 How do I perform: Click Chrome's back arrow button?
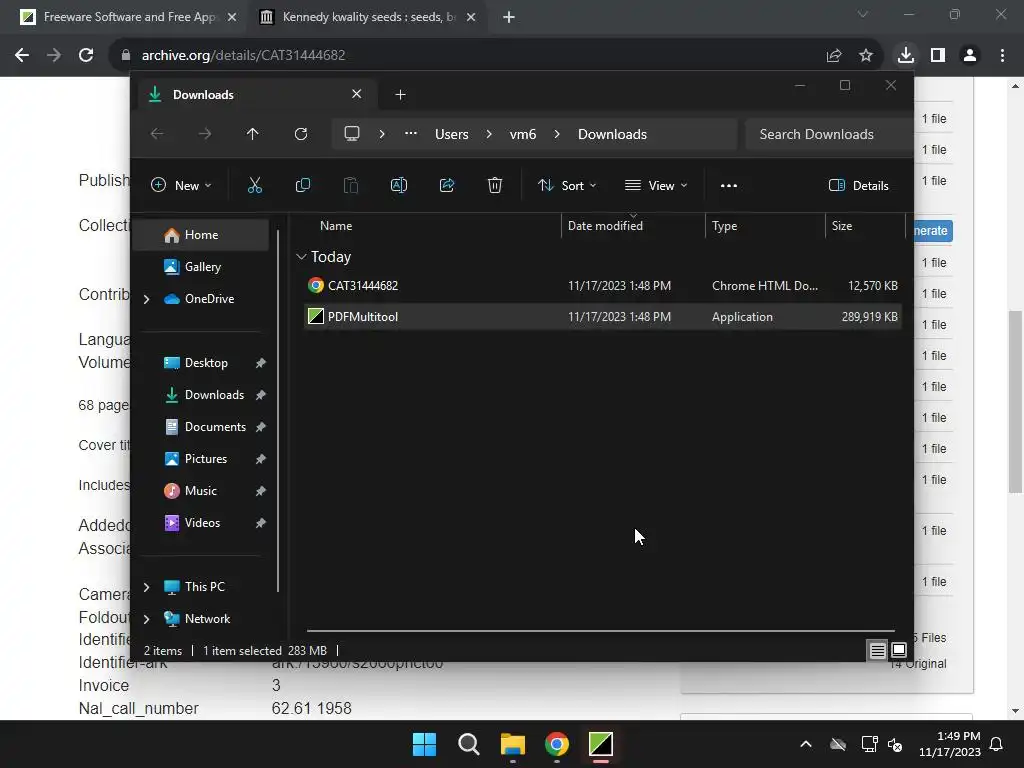[x=22, y=55]
